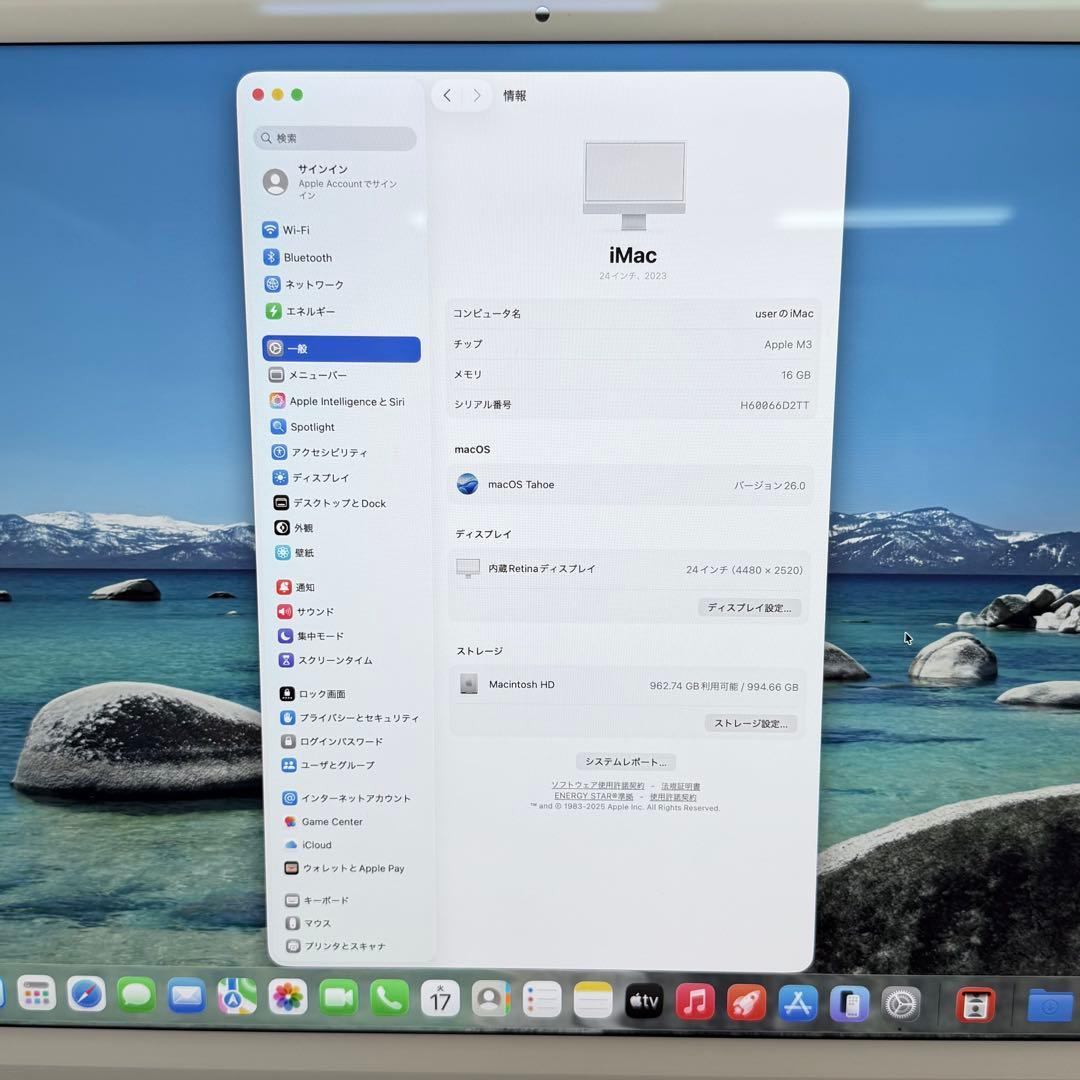Open メニューバー settings
This screenshot has height=1080, width=1080.
(308, 375)
